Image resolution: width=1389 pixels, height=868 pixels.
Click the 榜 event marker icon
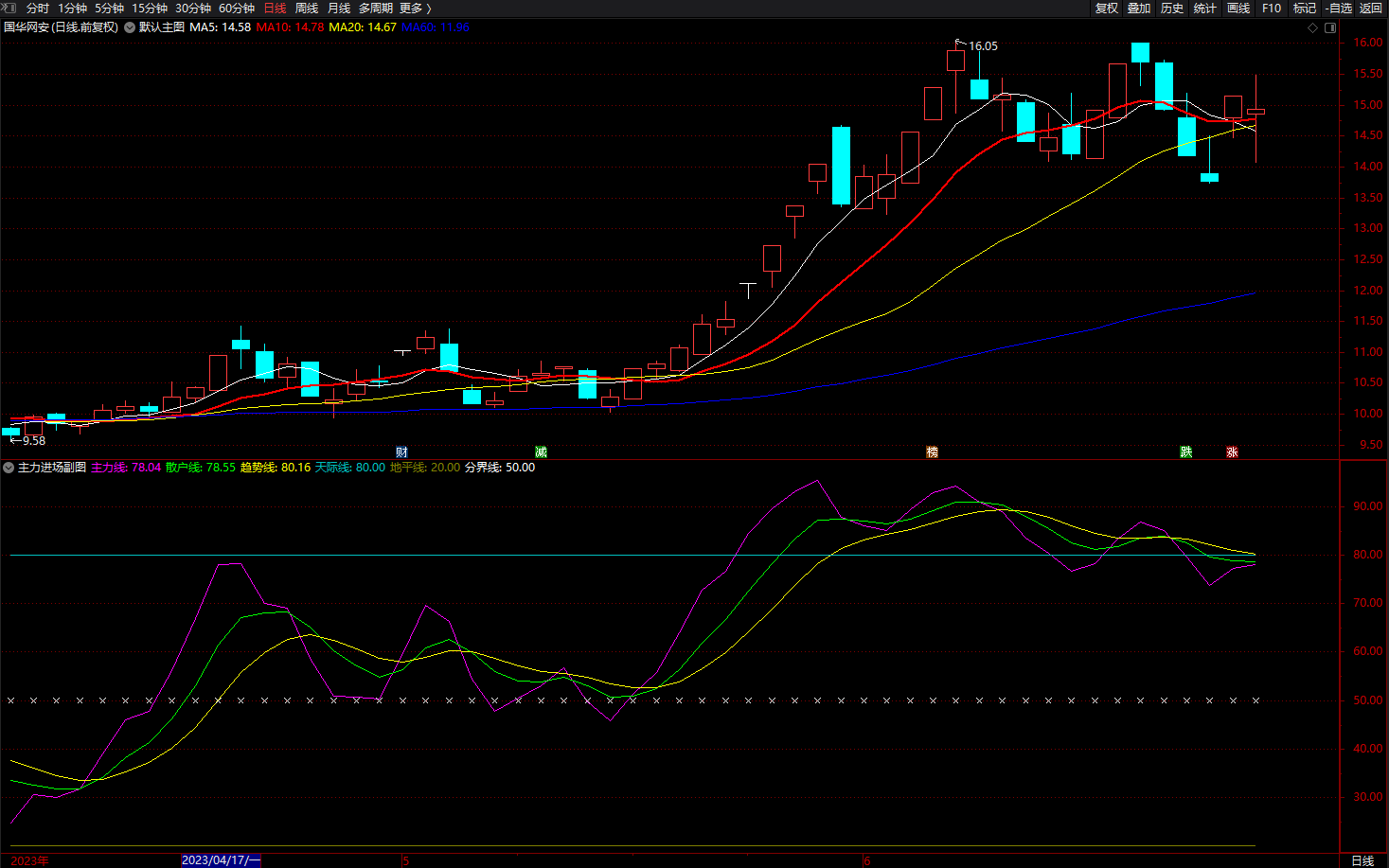tap(932, 452)
